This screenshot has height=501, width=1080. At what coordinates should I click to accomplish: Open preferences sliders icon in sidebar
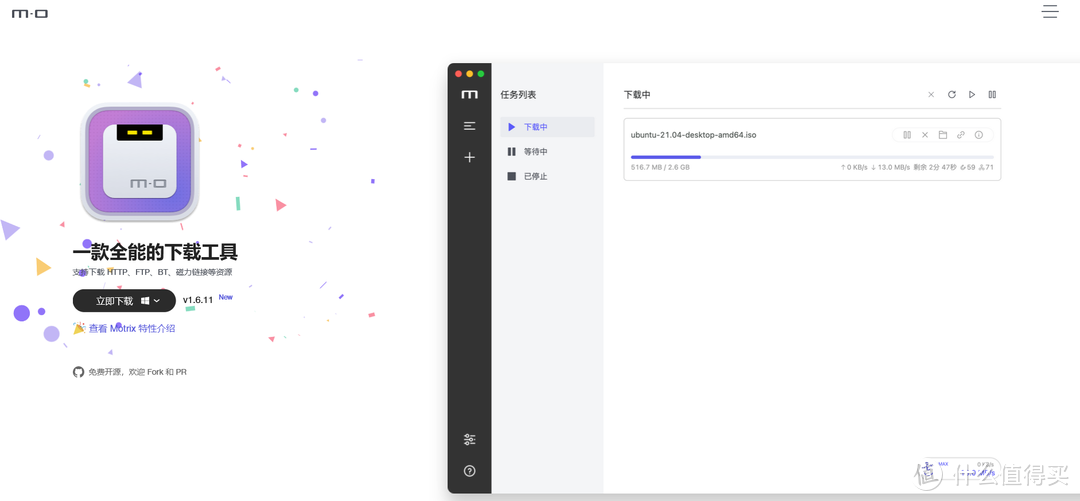point(469,440)
